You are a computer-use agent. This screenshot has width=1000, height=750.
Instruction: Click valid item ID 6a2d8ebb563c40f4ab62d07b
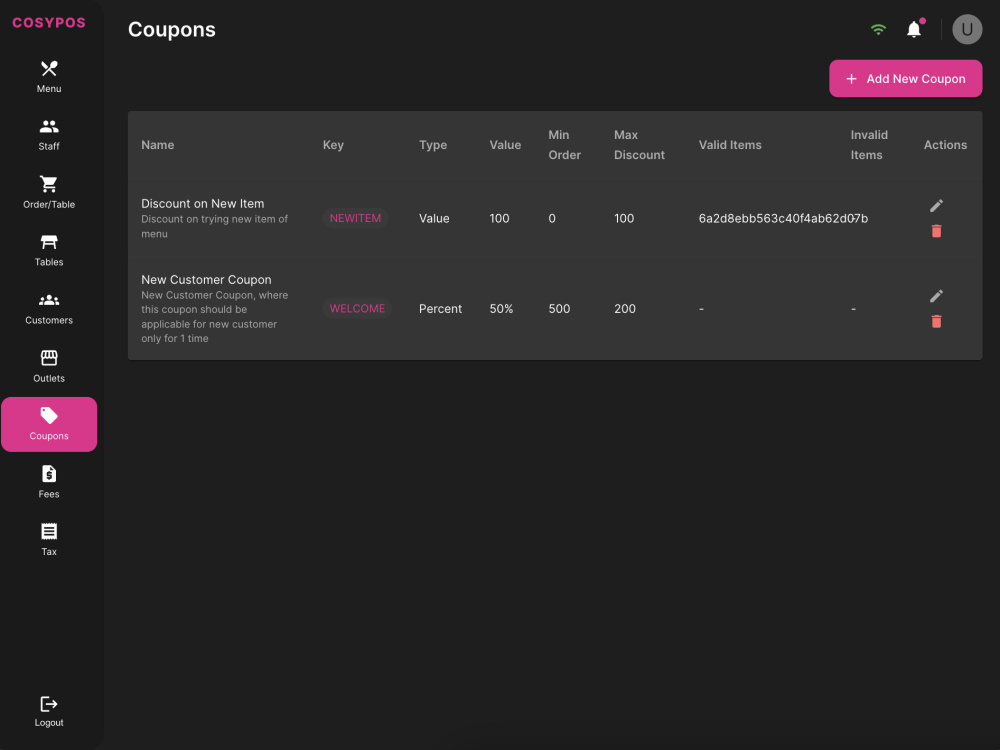coord(783,218)
